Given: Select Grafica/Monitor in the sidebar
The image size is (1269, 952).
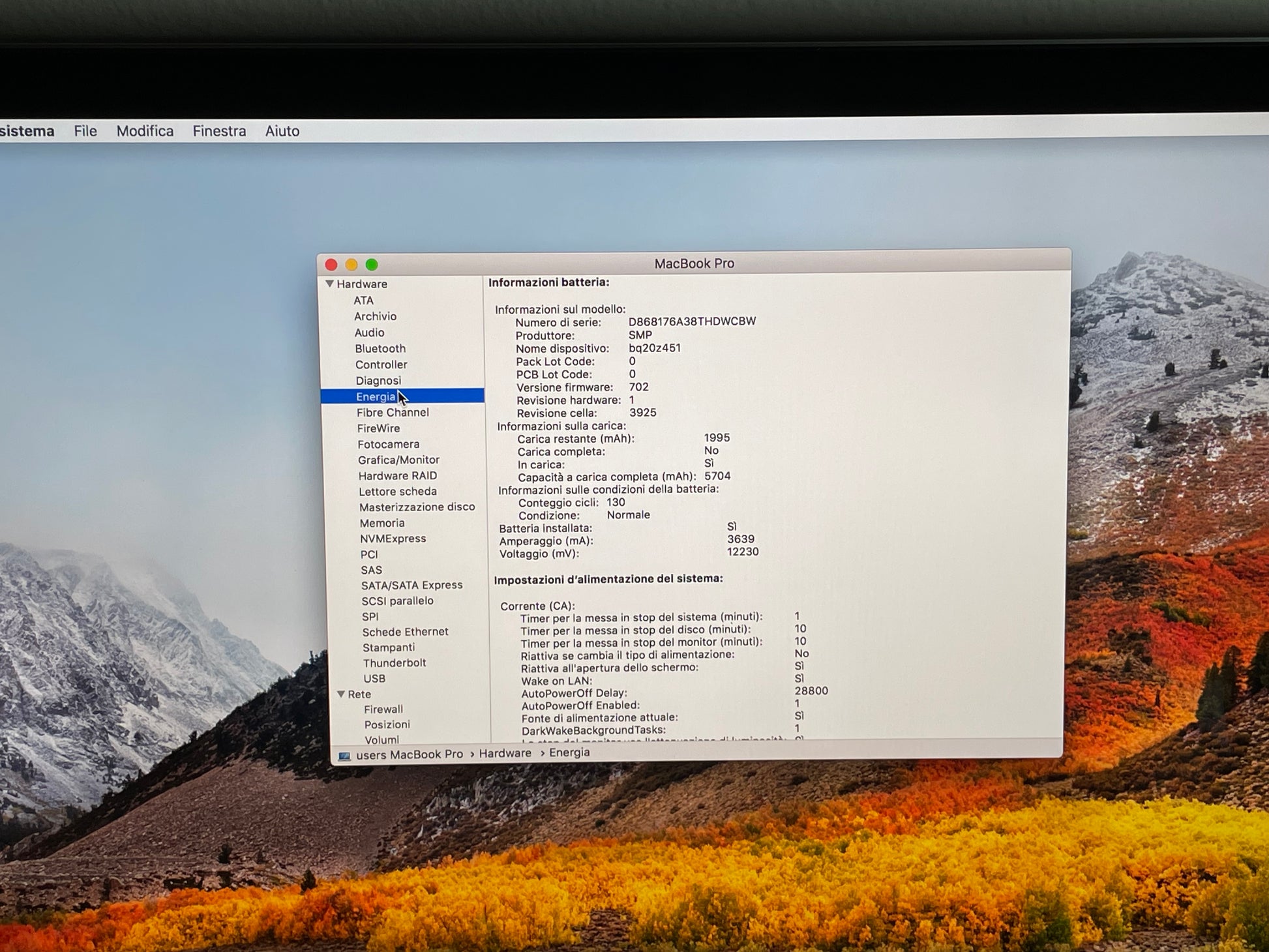Looking at the screenshot, I should point(398,460).
